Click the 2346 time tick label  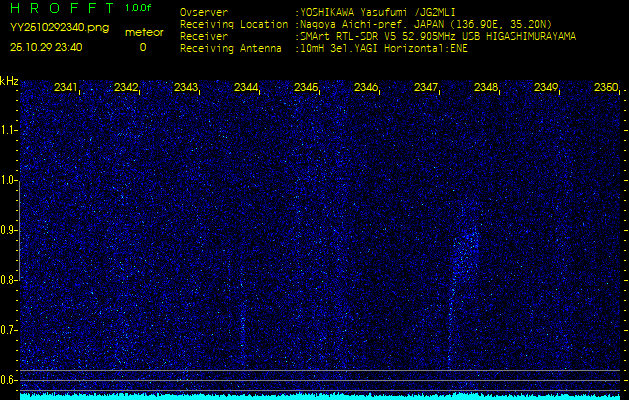pos(366,88)
